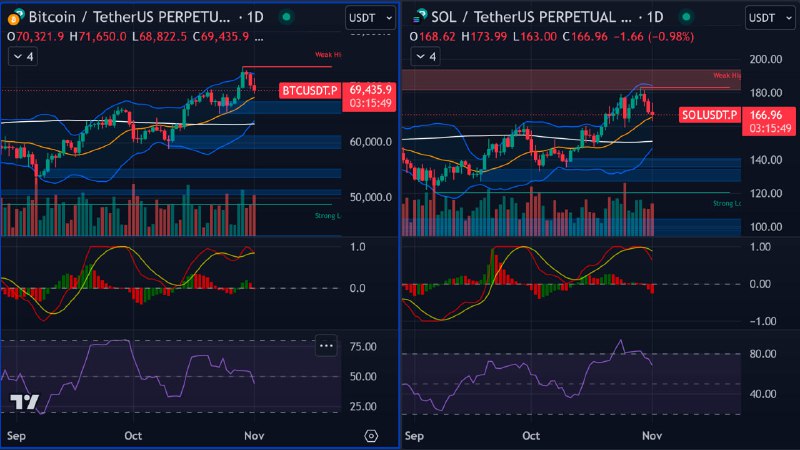This screenshot has height=450, width=800.
Task: Click the 200.00 price axis label on SOL
Action: click(766, 59)
